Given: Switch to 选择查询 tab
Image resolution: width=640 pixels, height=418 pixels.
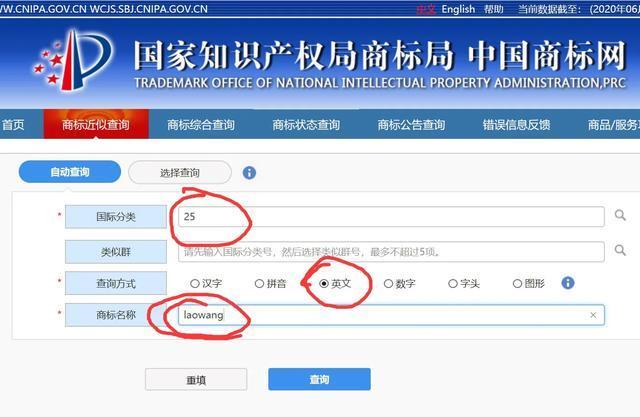Looking at the screenshot, I should point(180,173).
